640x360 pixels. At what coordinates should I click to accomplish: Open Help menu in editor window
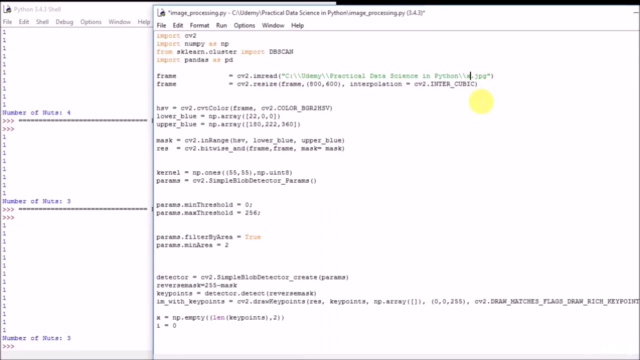click(297, 25)
